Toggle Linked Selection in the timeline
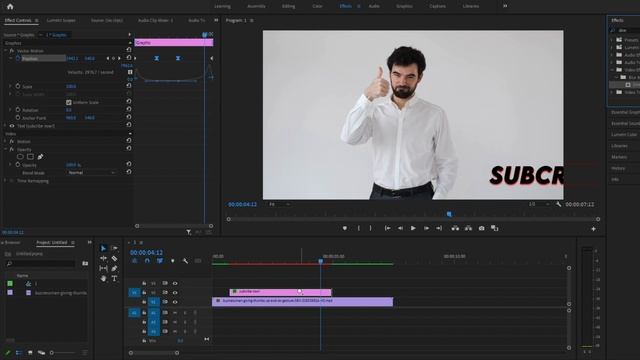Screen dimensions: 640x360 coord(160,260)
